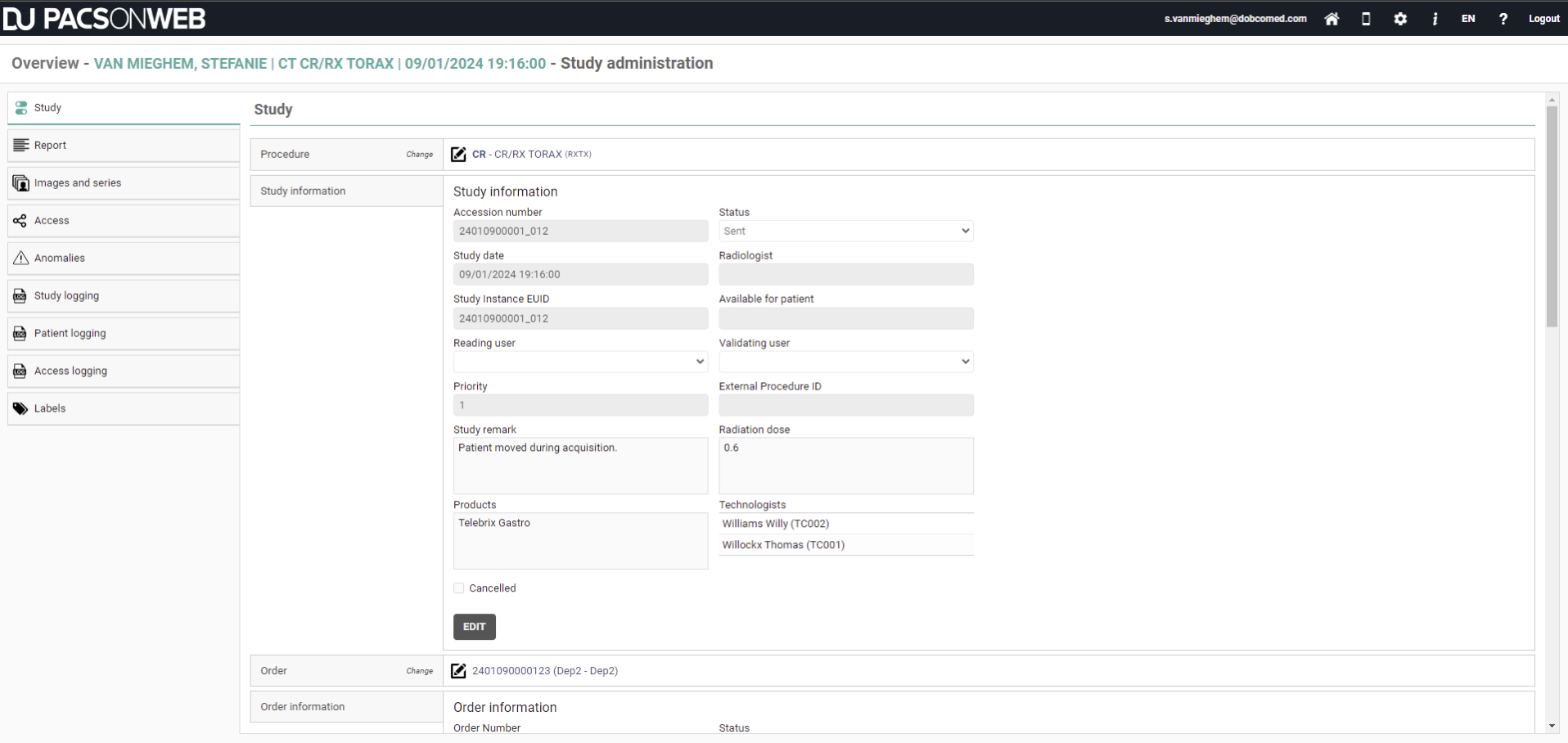Image resolution: width=1568 pixels, height=743 pixels.
Task: Click the Overview breadcrumb link
Action: [x=45, y=63]
